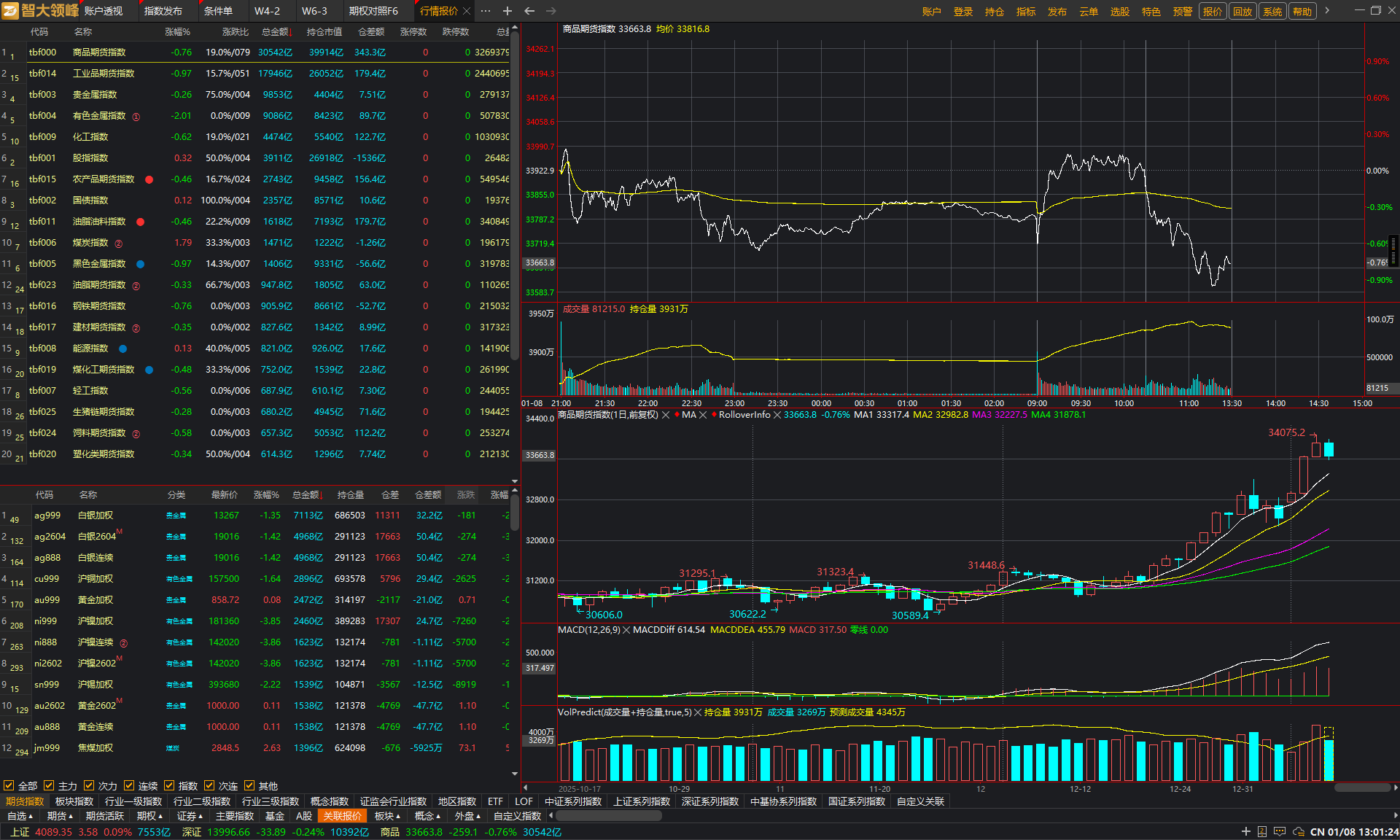The image size is (1400, 840).
Task: Click the plus icon in bottom status bar
Action: click(1245, 832)
